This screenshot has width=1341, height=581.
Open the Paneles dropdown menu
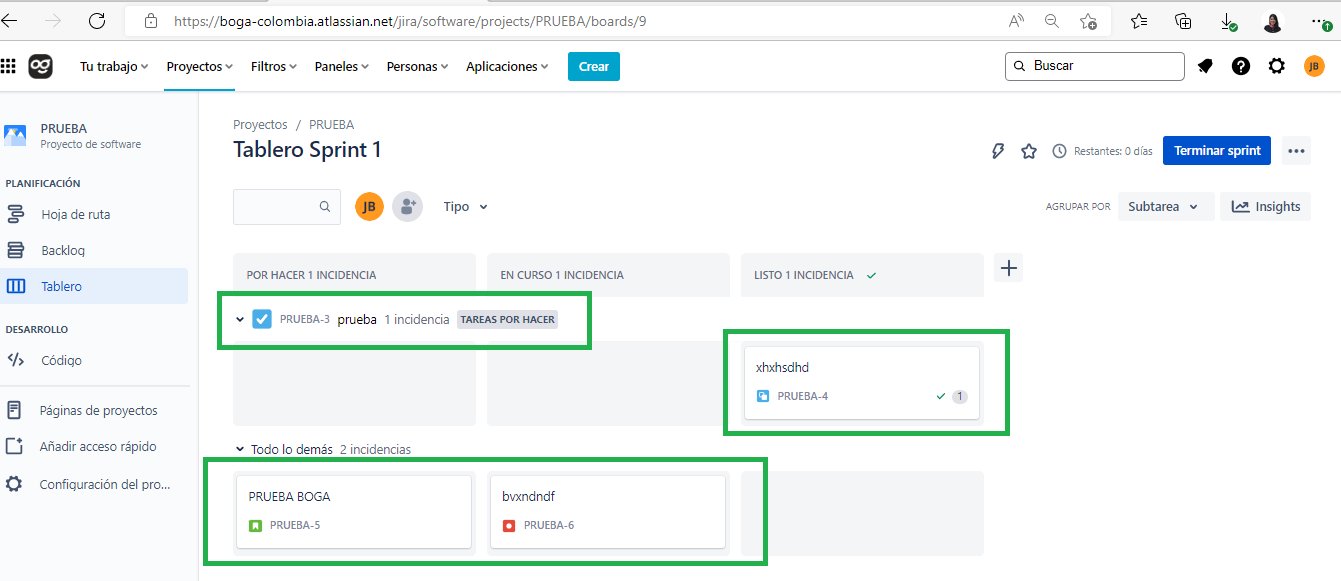click(x=341, y=66)
